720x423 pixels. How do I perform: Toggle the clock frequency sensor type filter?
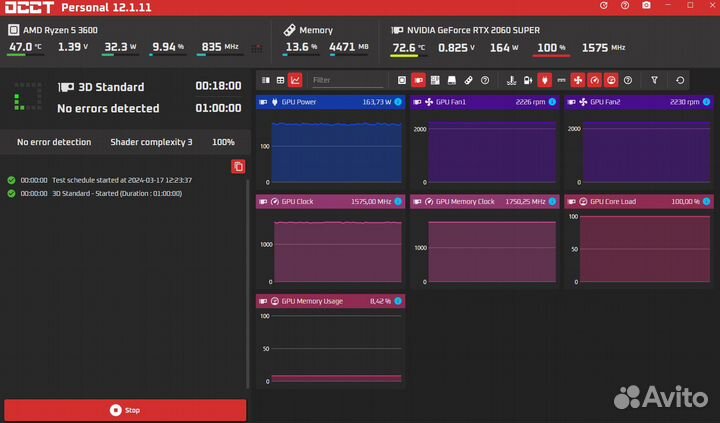[595, 80]
